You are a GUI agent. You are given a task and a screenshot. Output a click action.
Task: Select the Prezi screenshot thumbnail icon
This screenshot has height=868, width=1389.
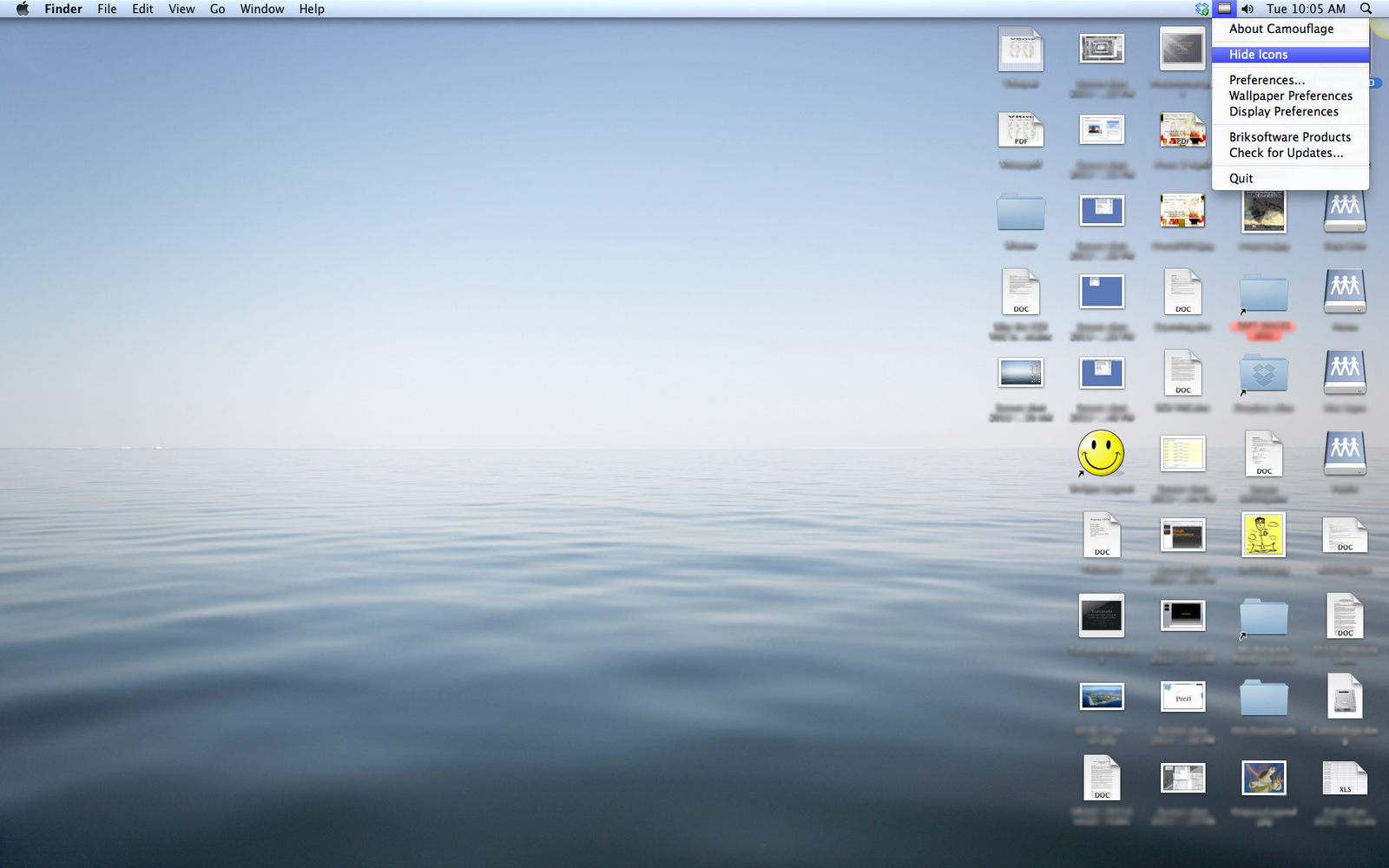(x=1182, y=696)
